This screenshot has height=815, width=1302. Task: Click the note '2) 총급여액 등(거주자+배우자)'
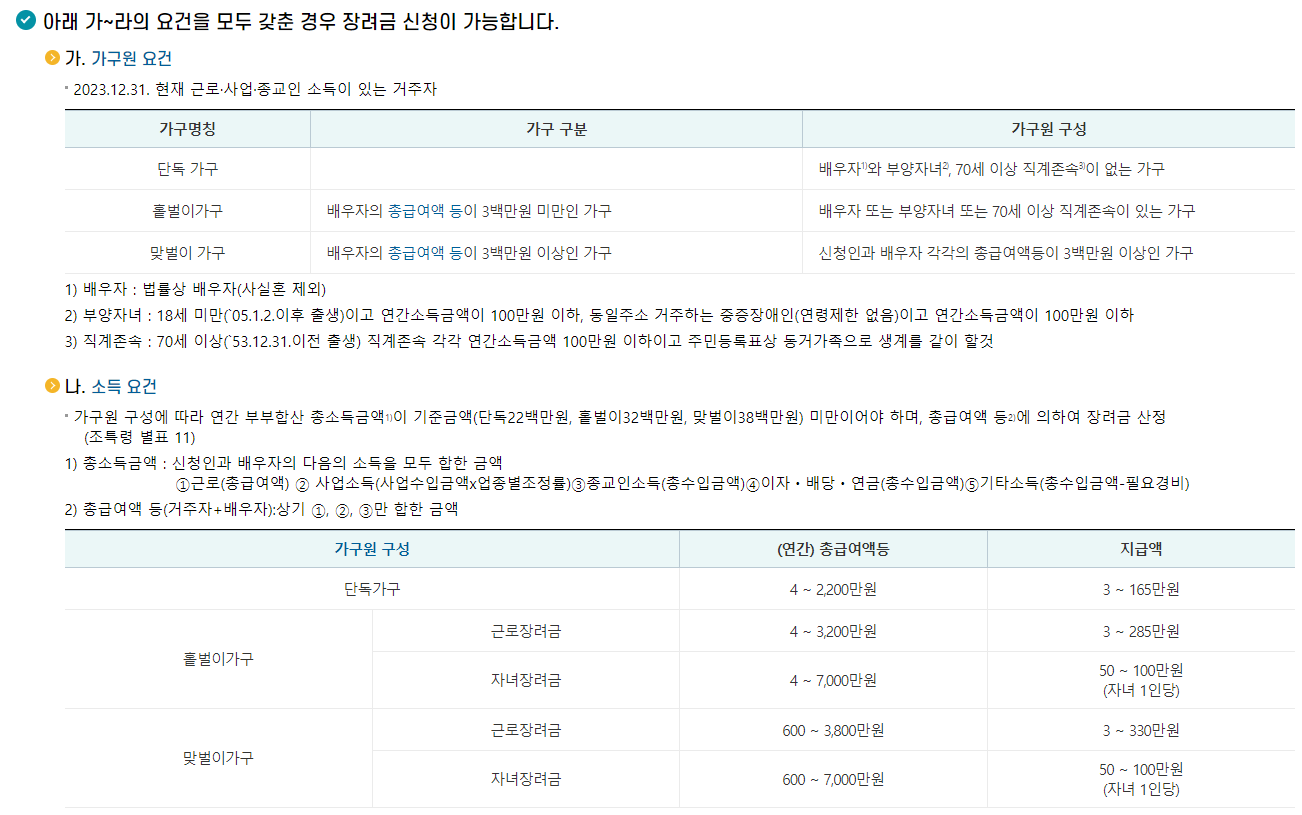pos(261,509)
